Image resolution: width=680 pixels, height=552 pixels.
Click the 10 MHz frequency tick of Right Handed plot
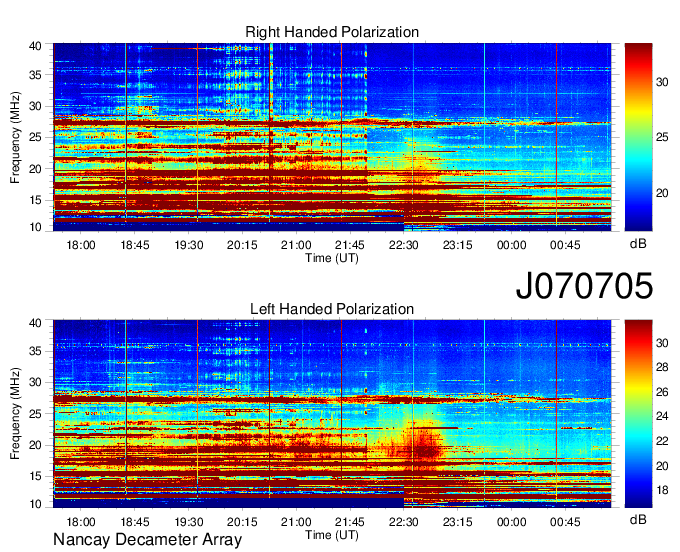(x=35, y=227)
